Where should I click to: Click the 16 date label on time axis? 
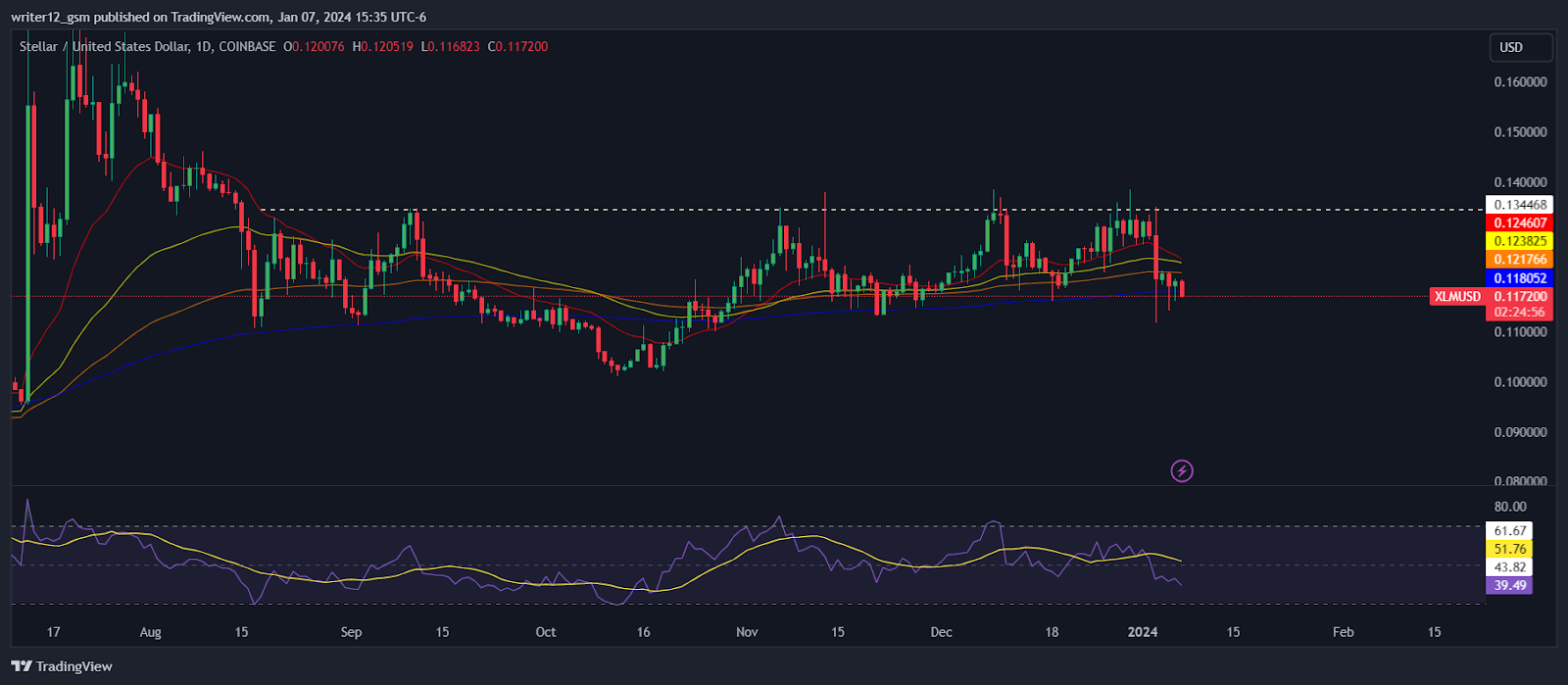click(643, 632)
